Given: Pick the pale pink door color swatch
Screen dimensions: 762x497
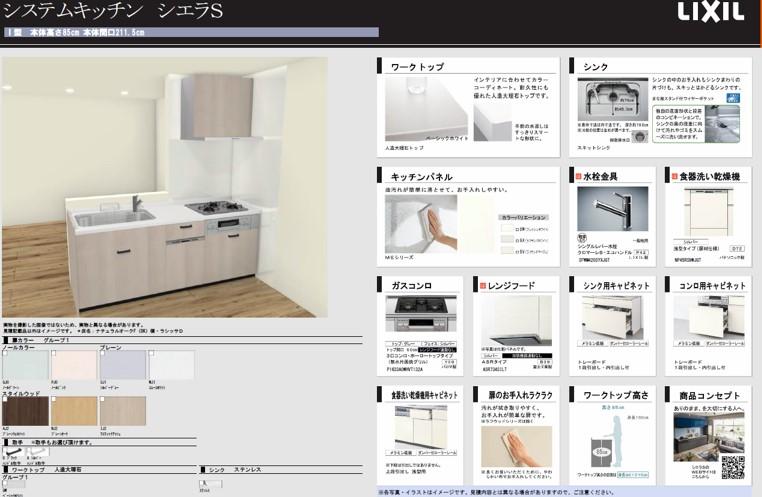Looking at the screenshot, I should tap(74, 365).
